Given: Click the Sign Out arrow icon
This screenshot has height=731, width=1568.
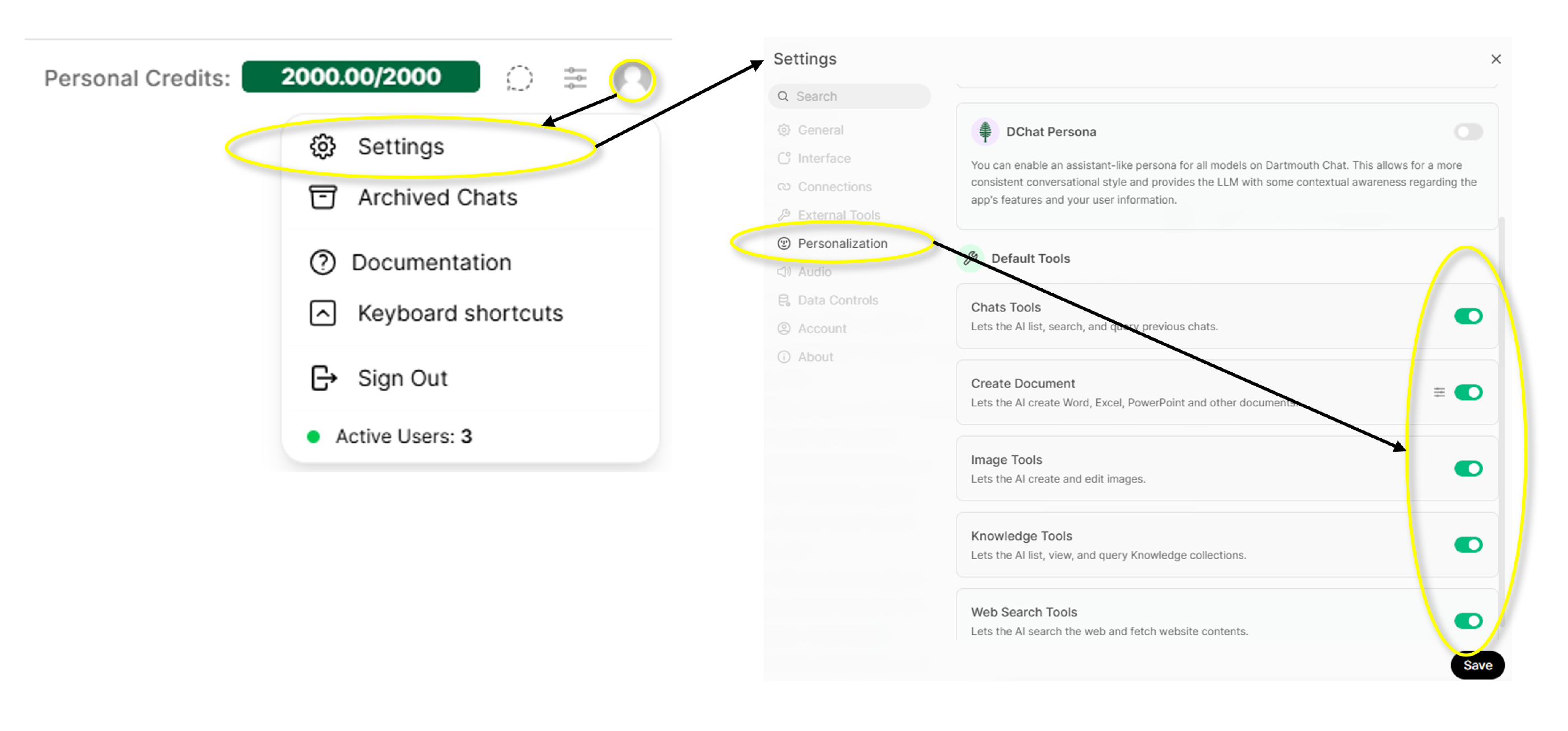Looking at the screenshot, I should (x=323, y=378).
